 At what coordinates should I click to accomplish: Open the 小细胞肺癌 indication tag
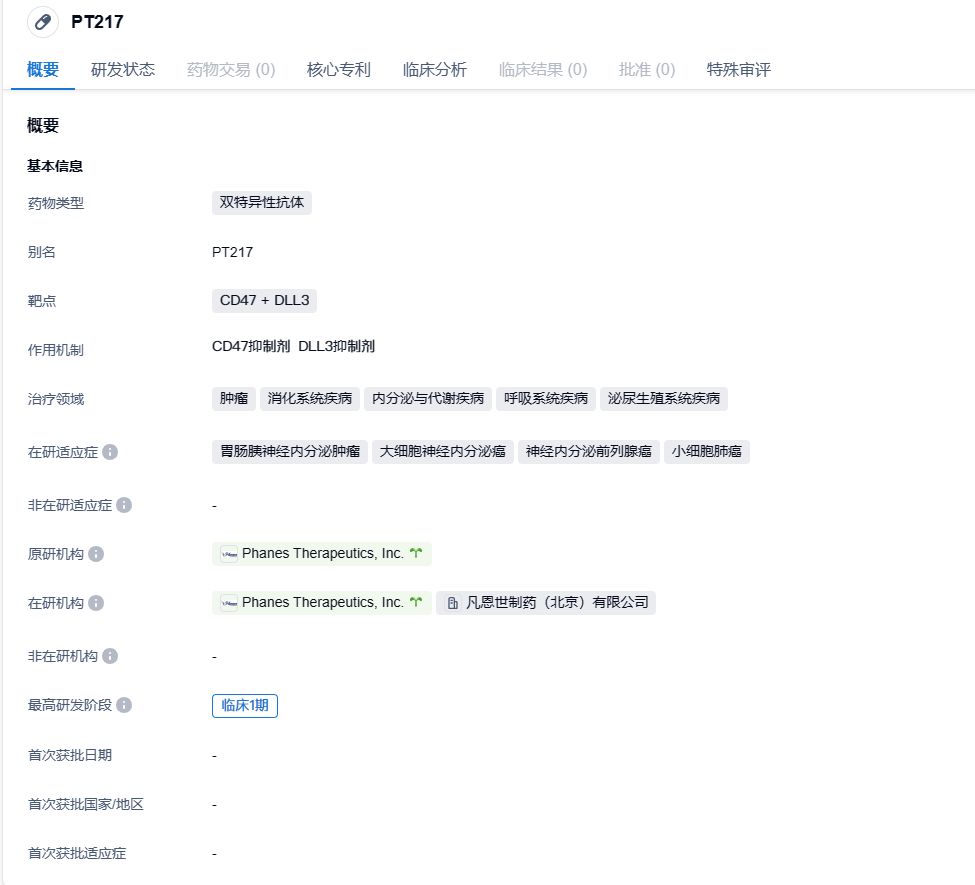(706, 452)
